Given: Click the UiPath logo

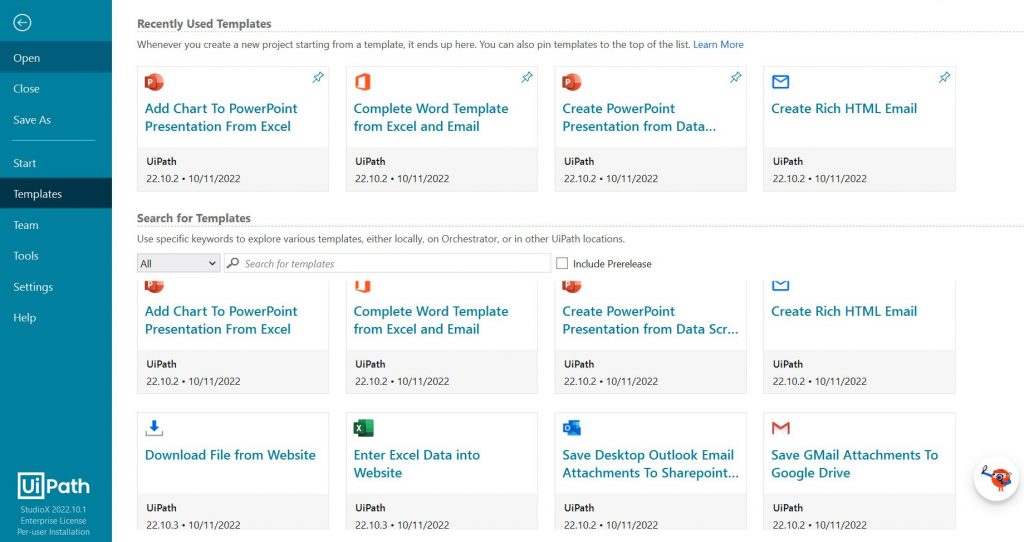Looking at the screenshot, I should pyautogui.click(x=54, y=486).
